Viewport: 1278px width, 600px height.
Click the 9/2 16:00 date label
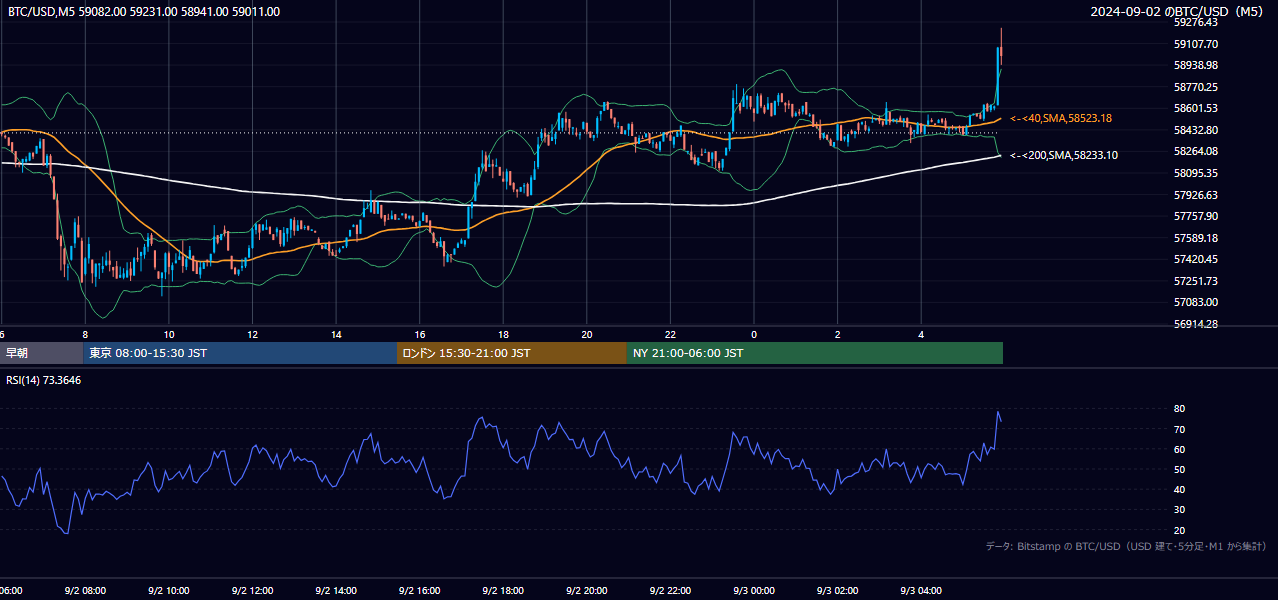[420, 591]
